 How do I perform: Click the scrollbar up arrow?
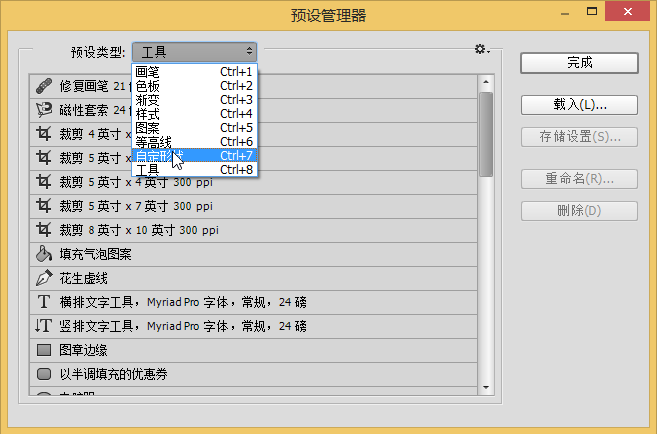coord(486,82)
